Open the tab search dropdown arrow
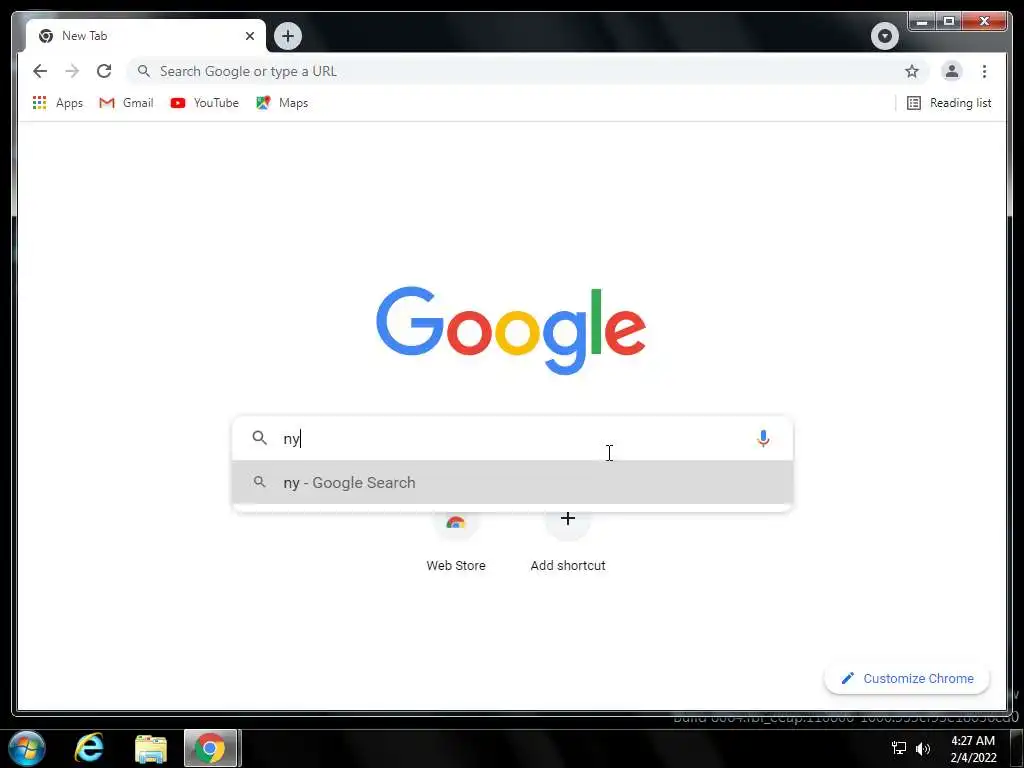The height and width of the screenshot is (768, 1024). (x=884, y=35)
